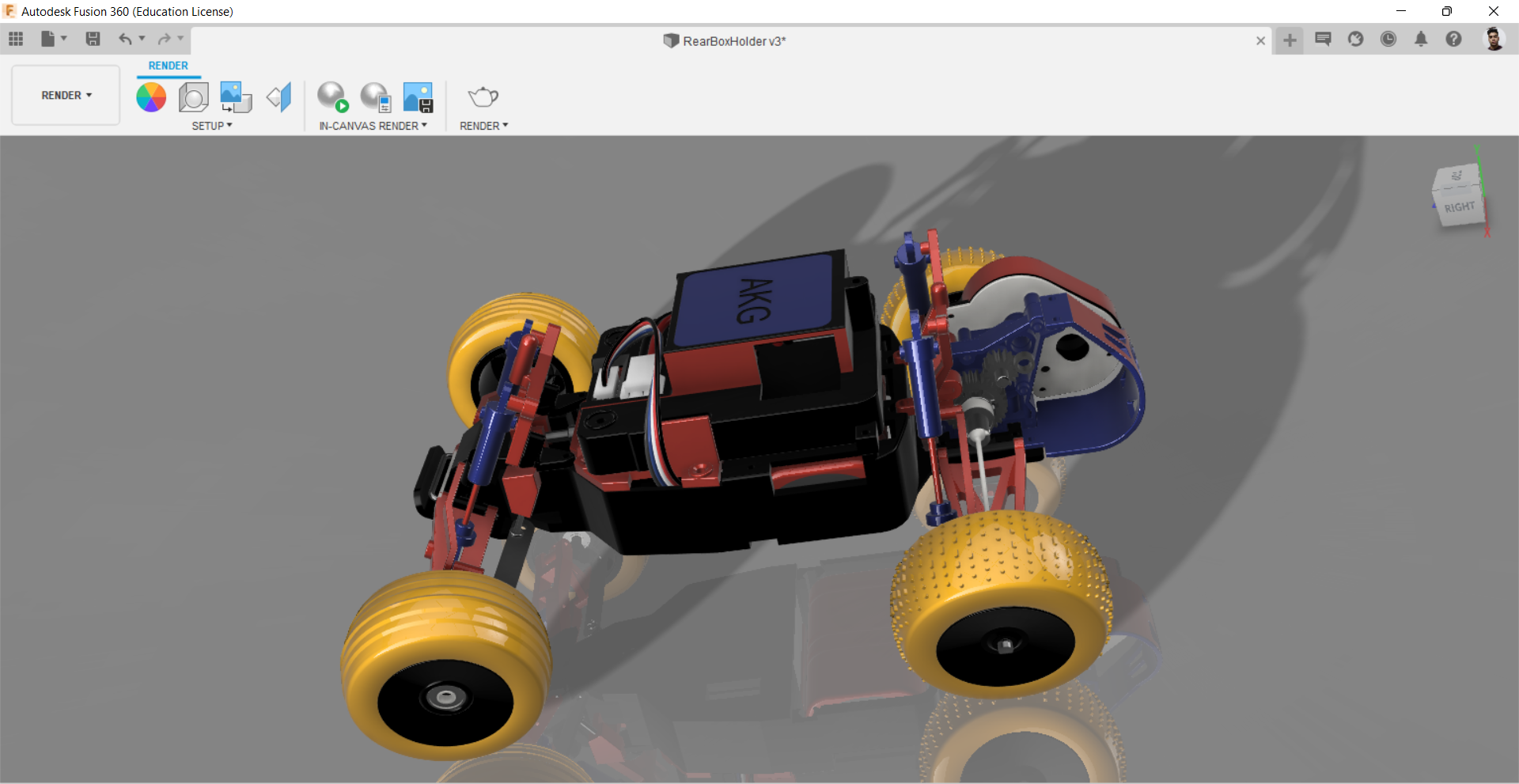Open the Data Panel grid icon
The height and width of the screenshot is (784, 1519).
pyautogui.click(x=16, y=39)
